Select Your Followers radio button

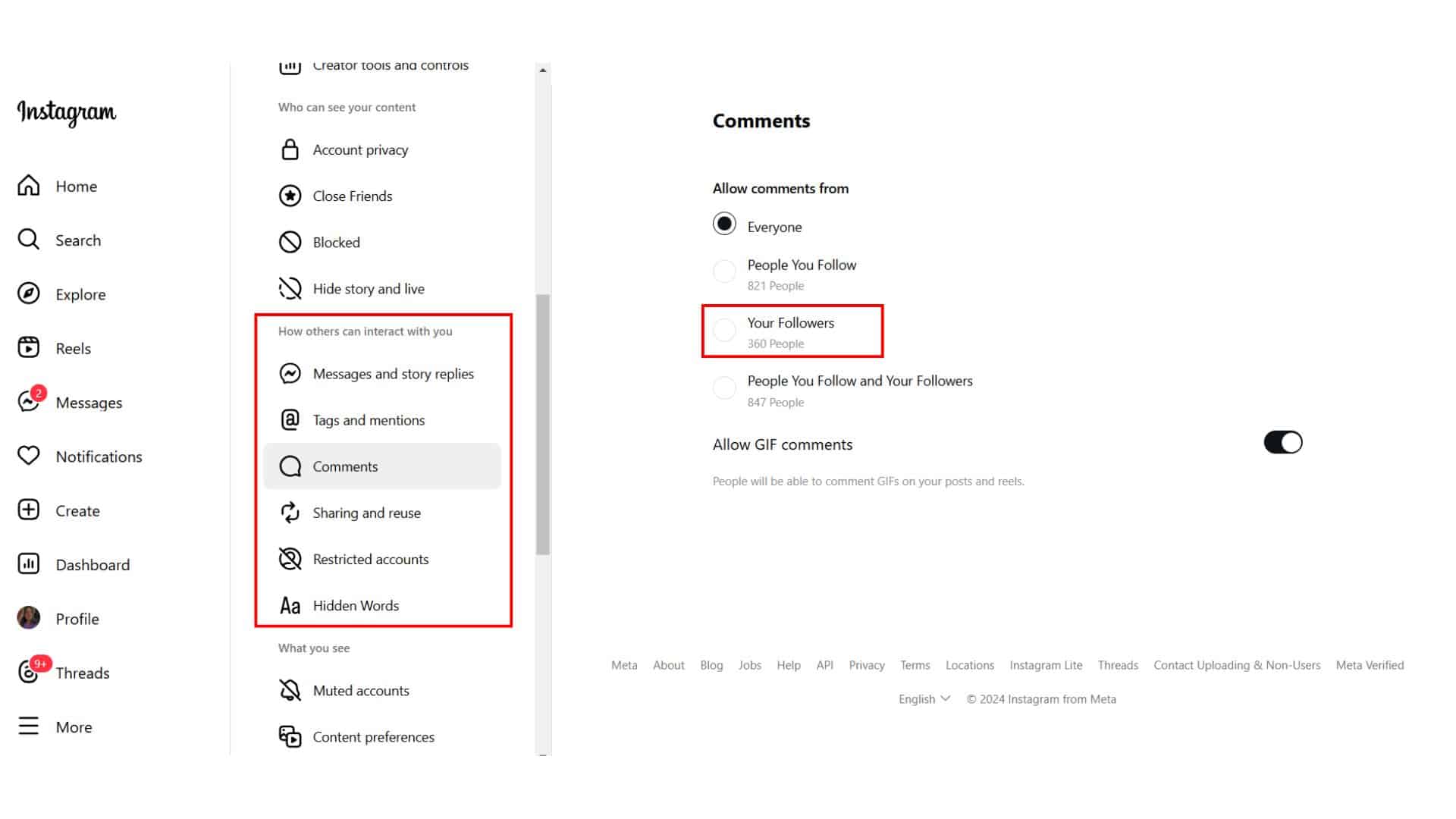(x=724, y=329)
